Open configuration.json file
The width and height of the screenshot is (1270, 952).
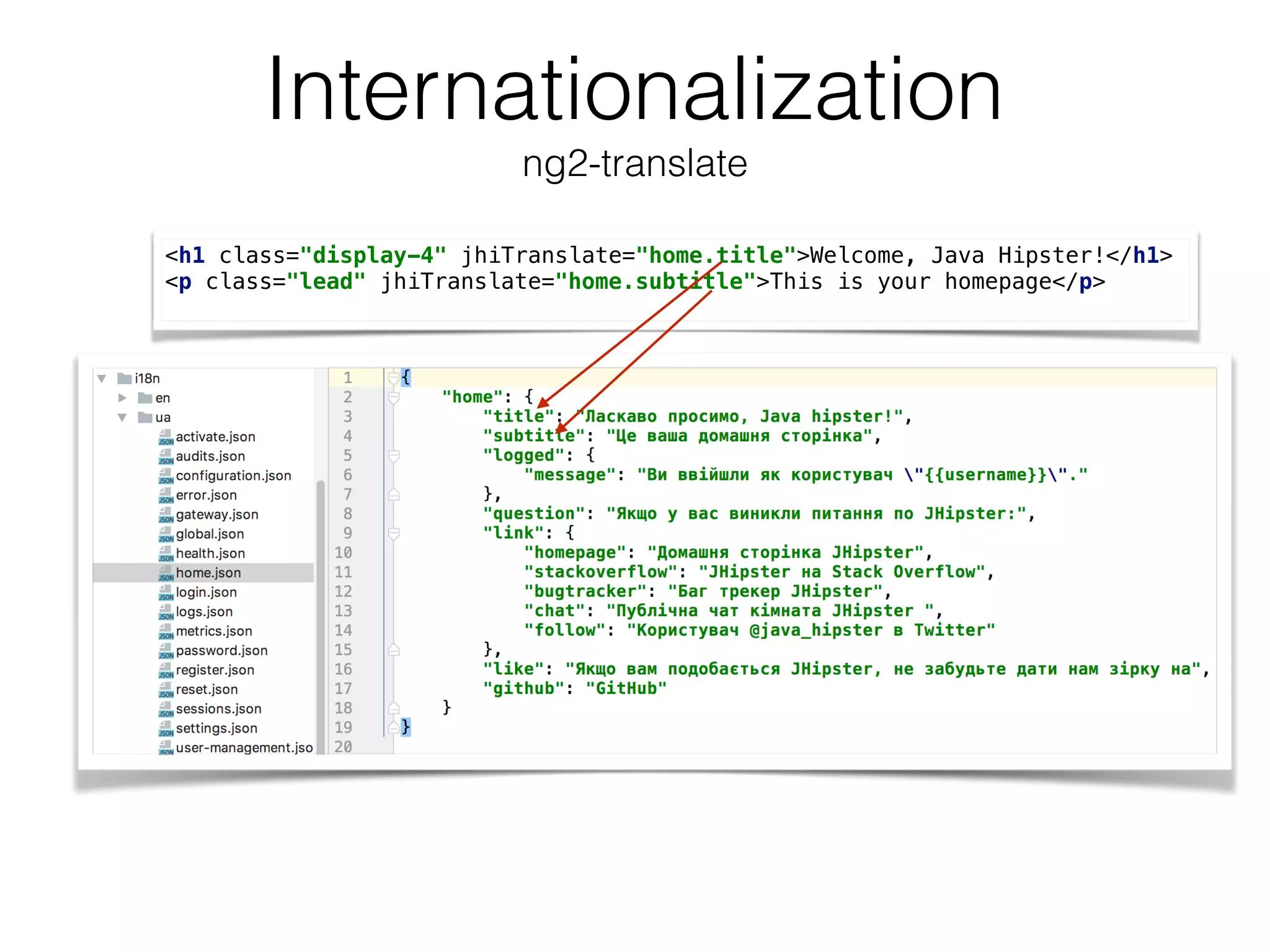(233, 476)
